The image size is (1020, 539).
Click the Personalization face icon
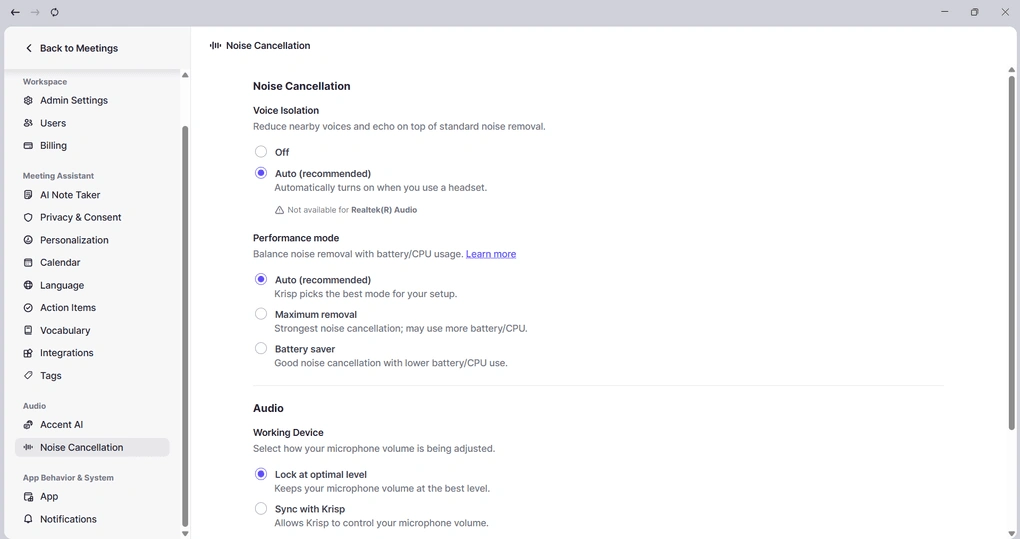[x=28, y=240]
